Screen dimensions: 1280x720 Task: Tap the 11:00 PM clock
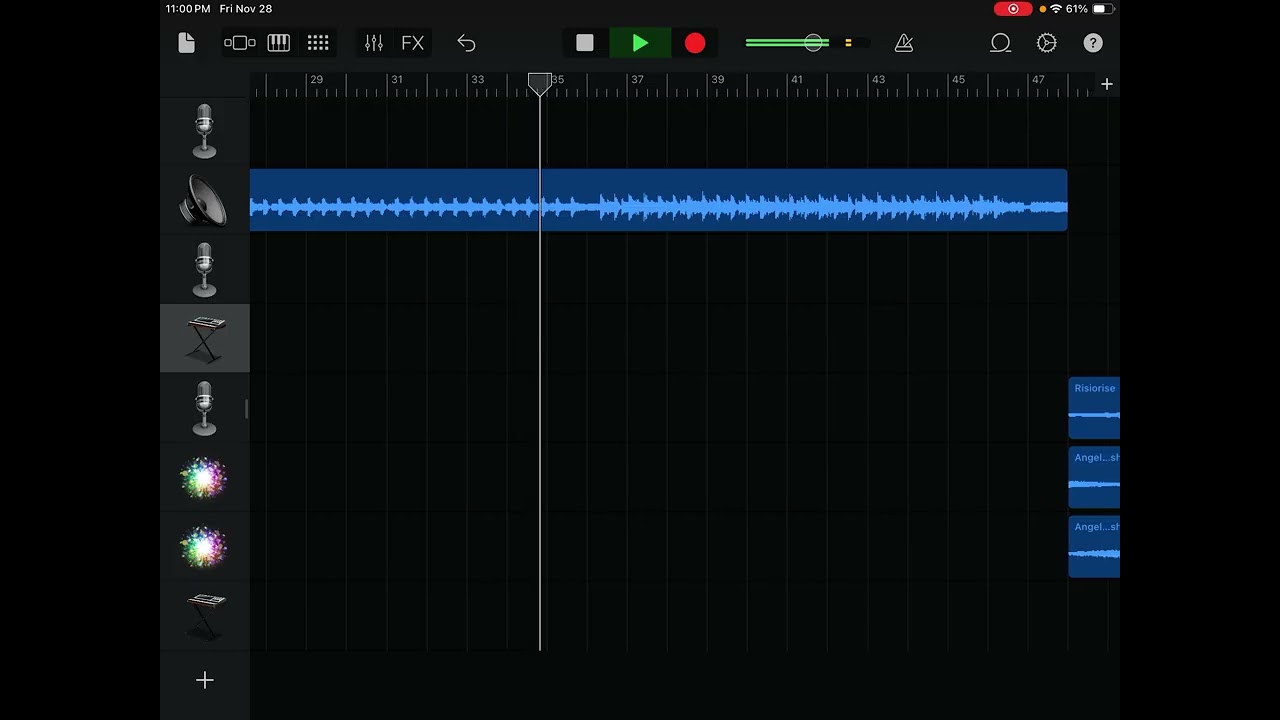click(188, 9)
